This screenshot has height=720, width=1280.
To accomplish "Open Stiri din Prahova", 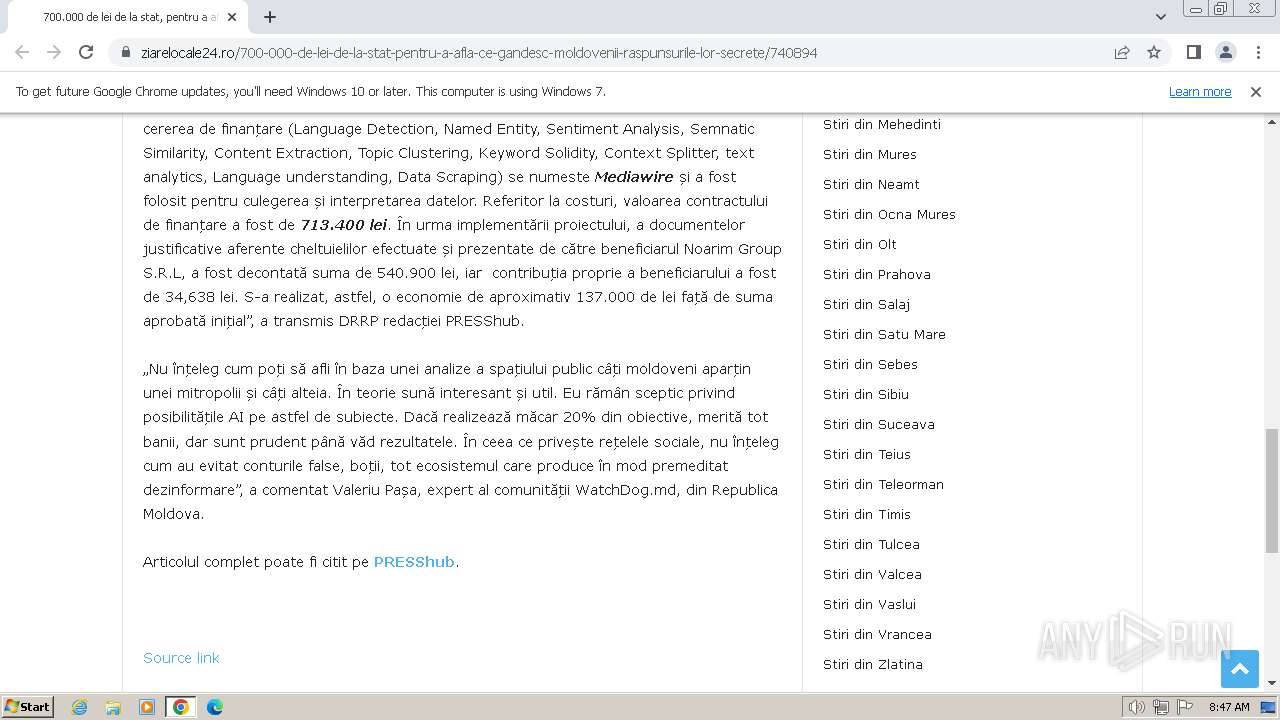I will (877, 274).
